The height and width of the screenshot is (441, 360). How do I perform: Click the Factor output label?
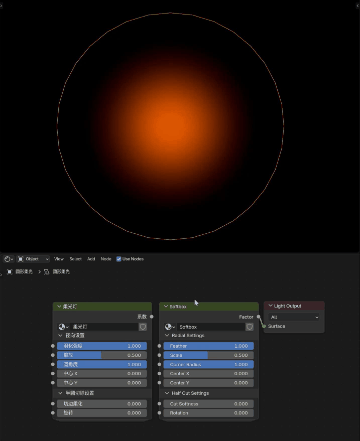(246, 317)
